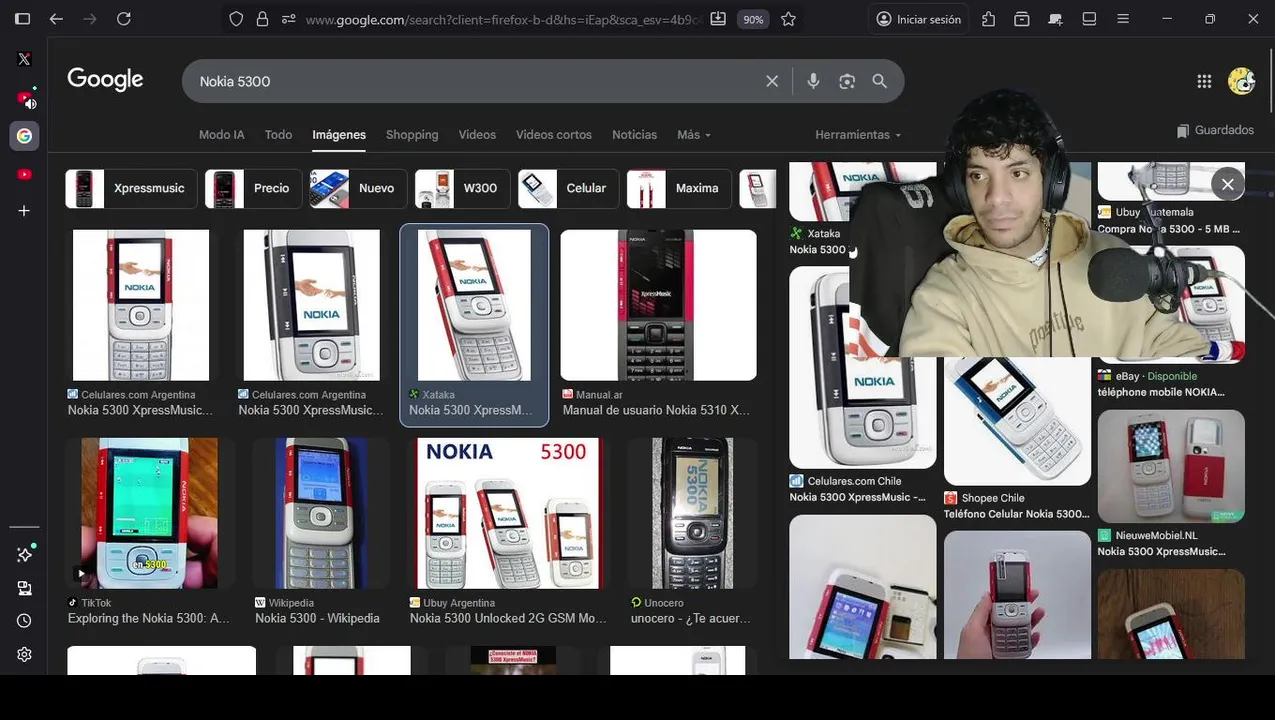Viewport: 1275px width, 720px height.
Task: Expand the Más dropdown
Action: tap(694, 134)
